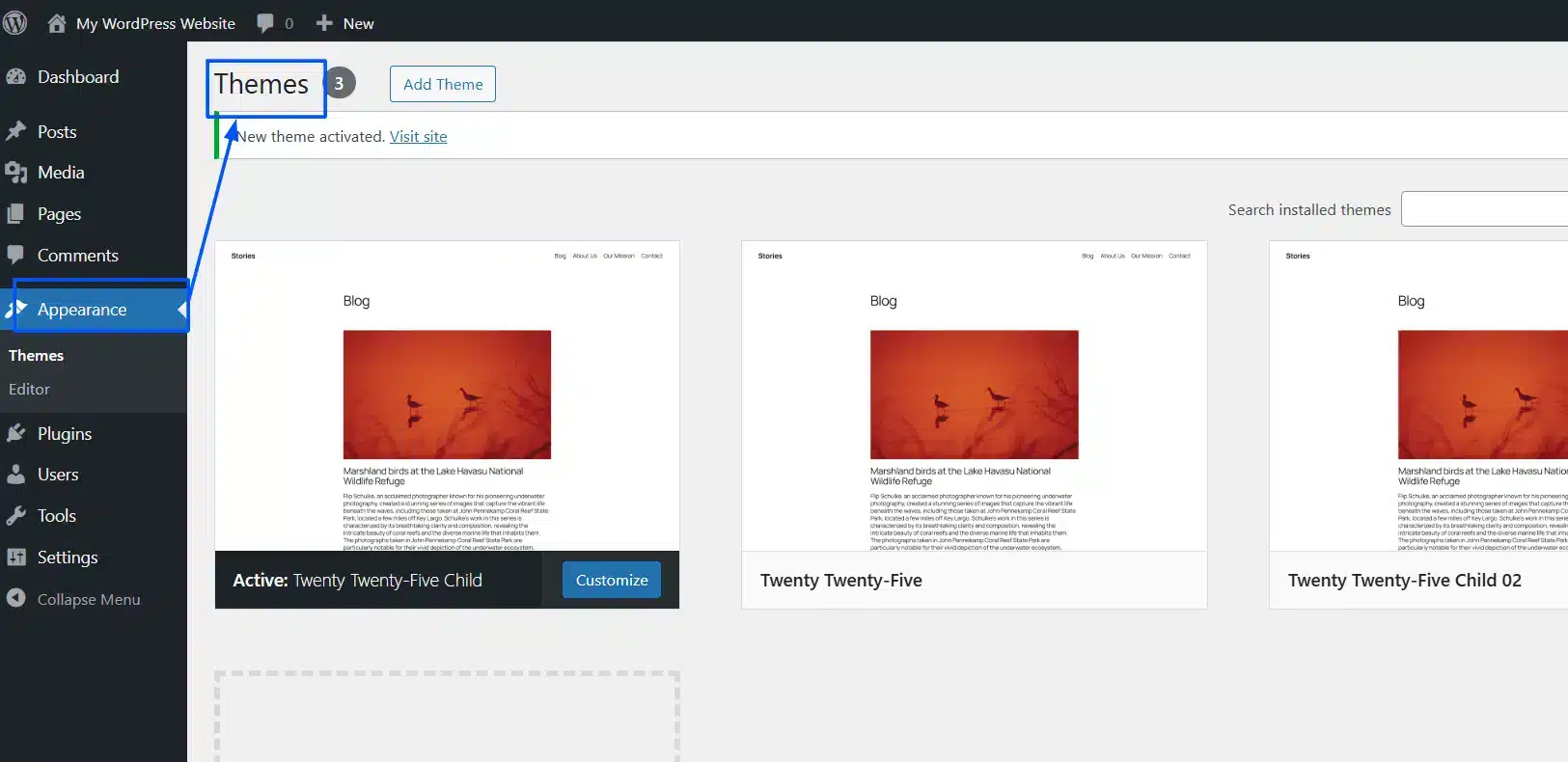Click the Active: Twenty Twenty-Five Child label
This screenshot has width=1568, height=762.
pos(357,581)
